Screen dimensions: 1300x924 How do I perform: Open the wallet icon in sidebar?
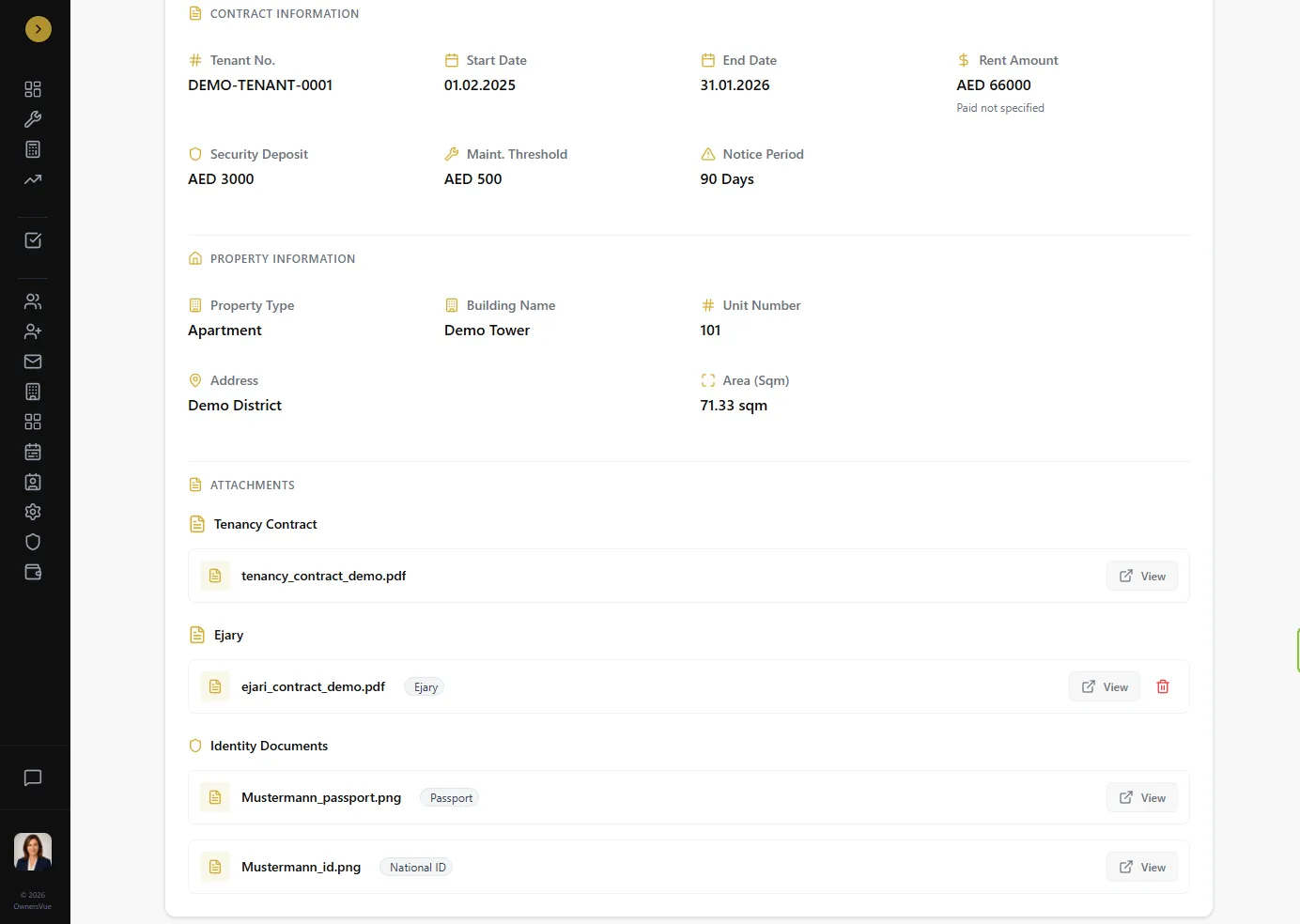click(x=33, y=572)
